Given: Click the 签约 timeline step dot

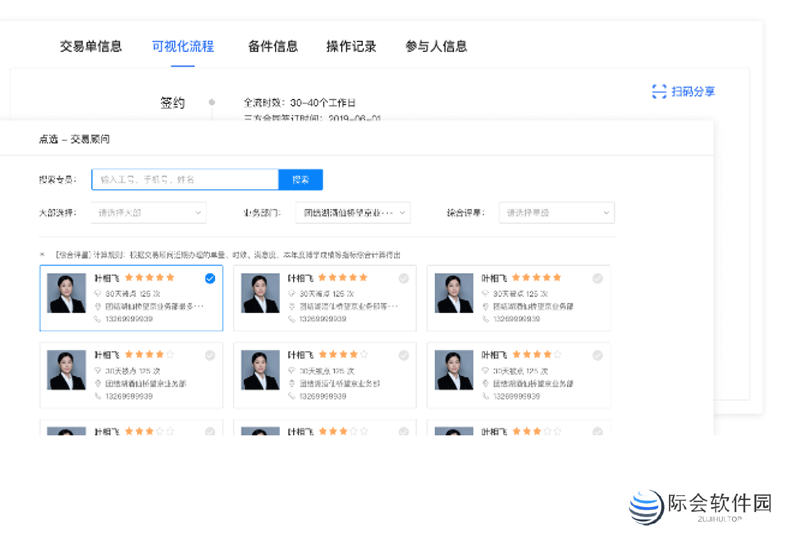Looking at the screenshot, I should pos(211,102).
